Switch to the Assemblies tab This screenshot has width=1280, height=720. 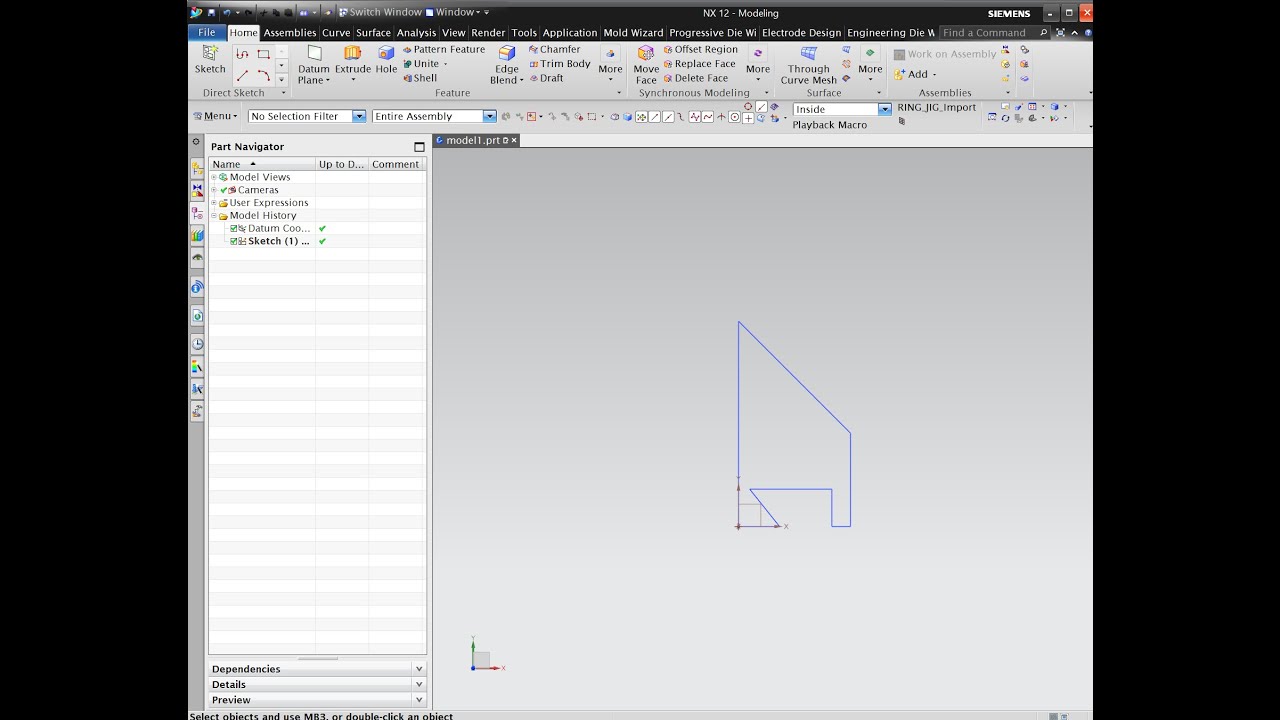point(290,33)
